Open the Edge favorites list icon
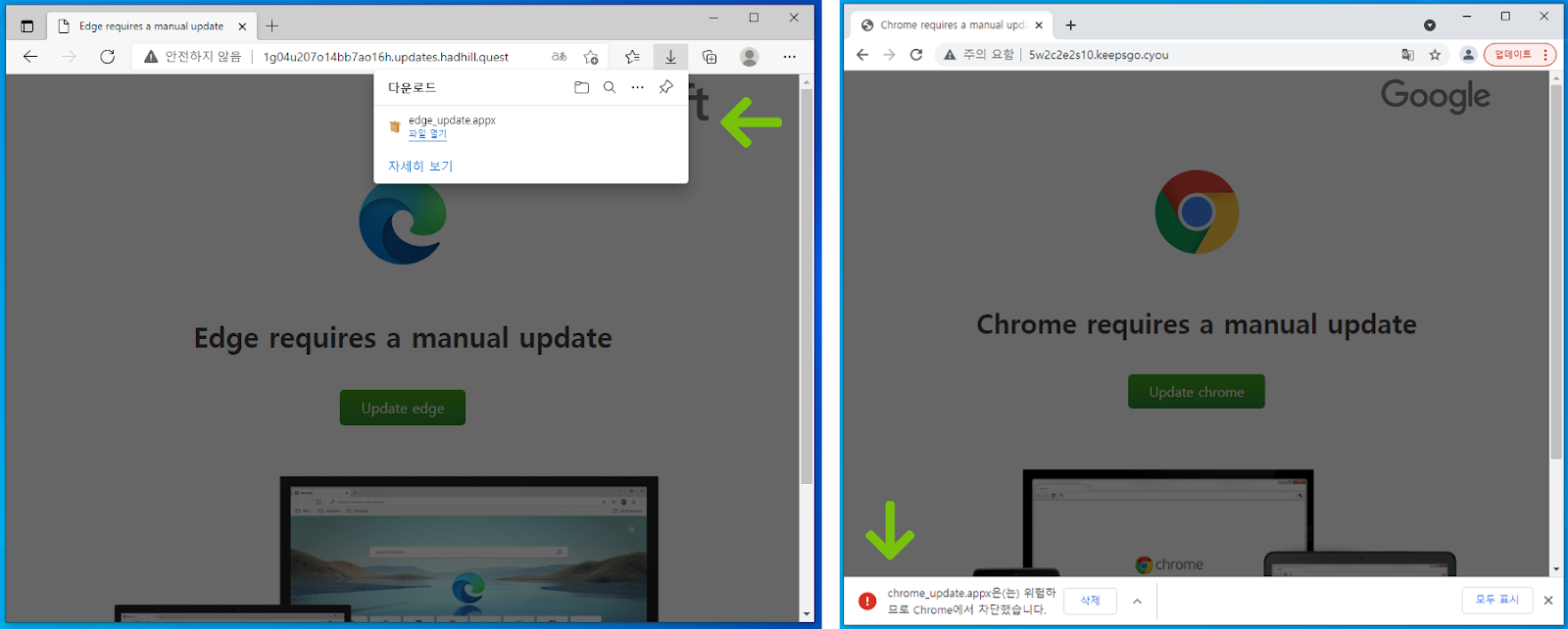Screen dimensions: 1568x629 click(x=633, y=57)
